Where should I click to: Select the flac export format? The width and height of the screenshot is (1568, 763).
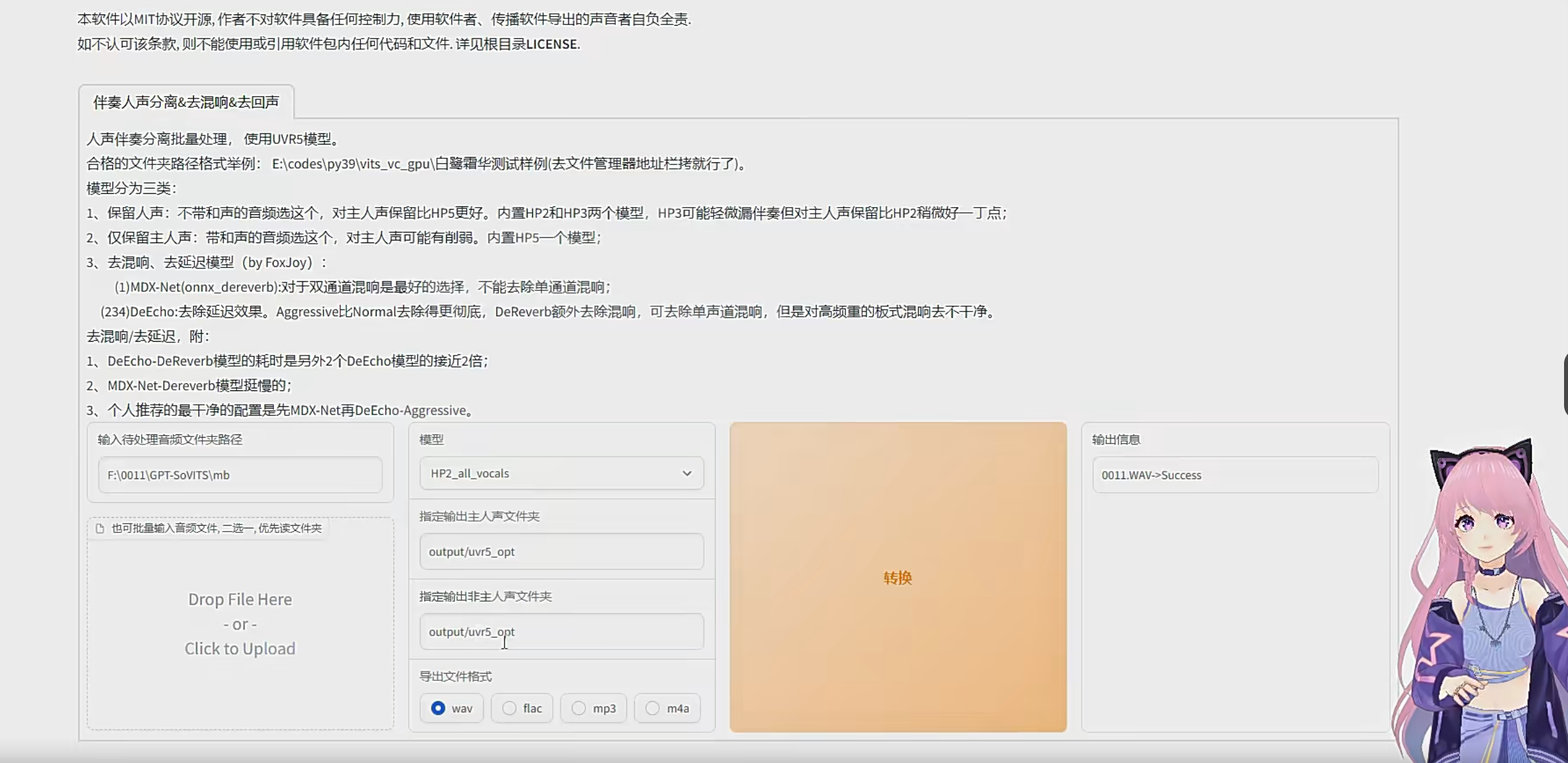pyautogui.click(x=509, y=708)
